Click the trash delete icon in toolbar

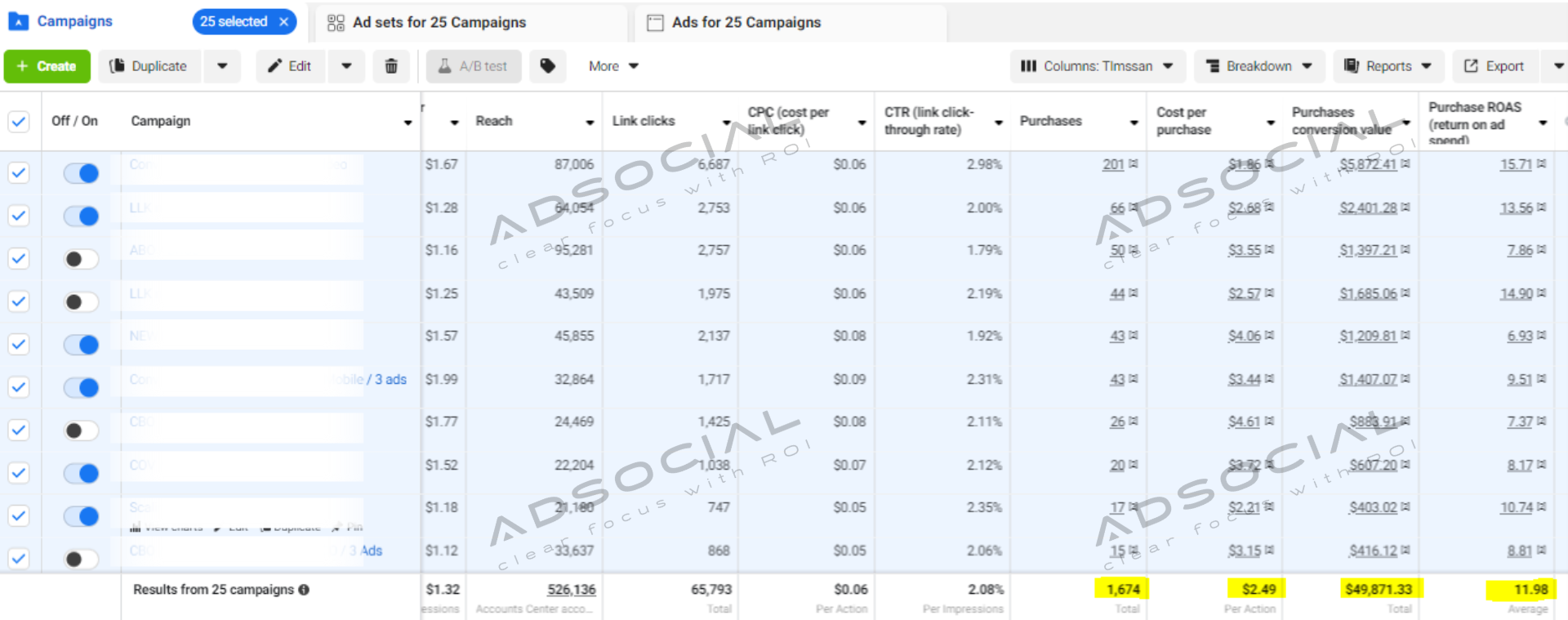[391, 66]
